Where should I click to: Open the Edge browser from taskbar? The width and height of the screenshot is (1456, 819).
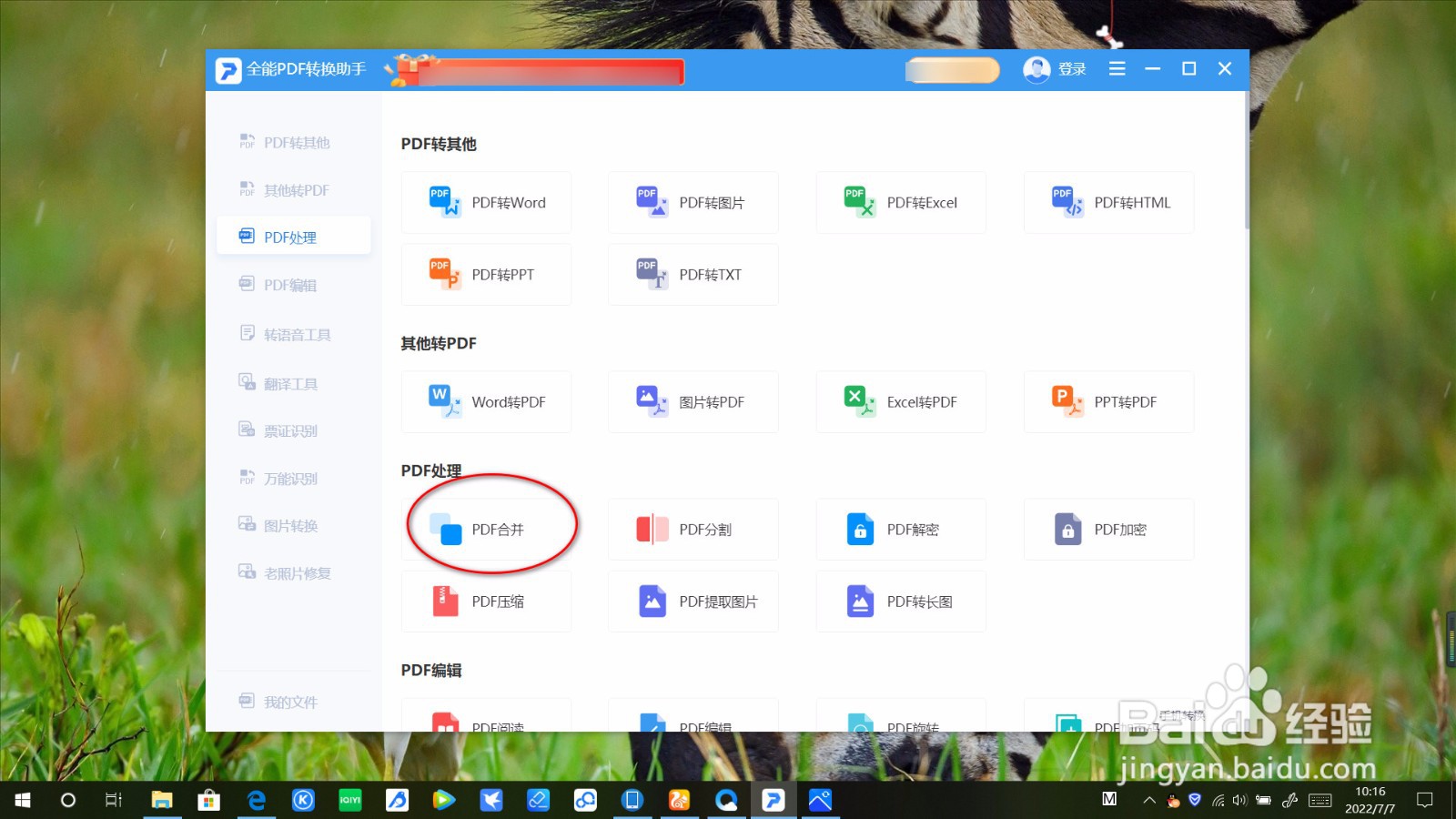(x=257, y=800)
